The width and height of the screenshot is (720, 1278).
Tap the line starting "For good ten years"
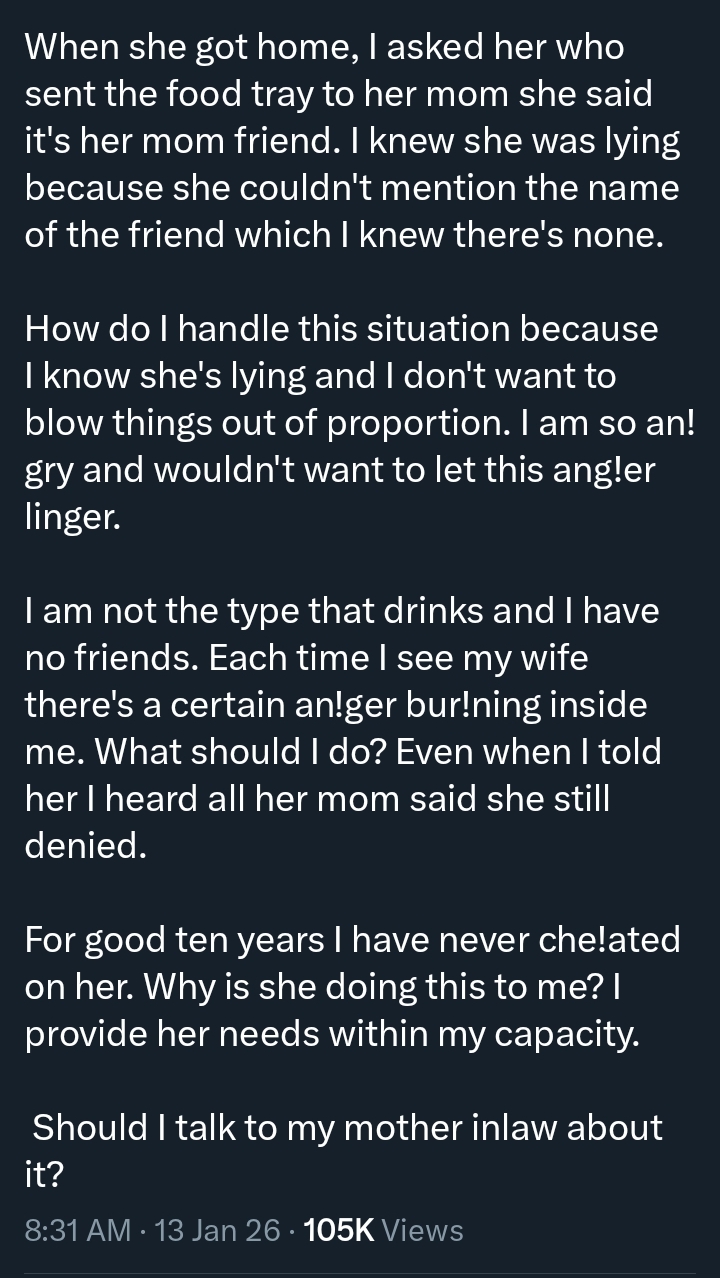pyautogui.click(x=352, y=939)
